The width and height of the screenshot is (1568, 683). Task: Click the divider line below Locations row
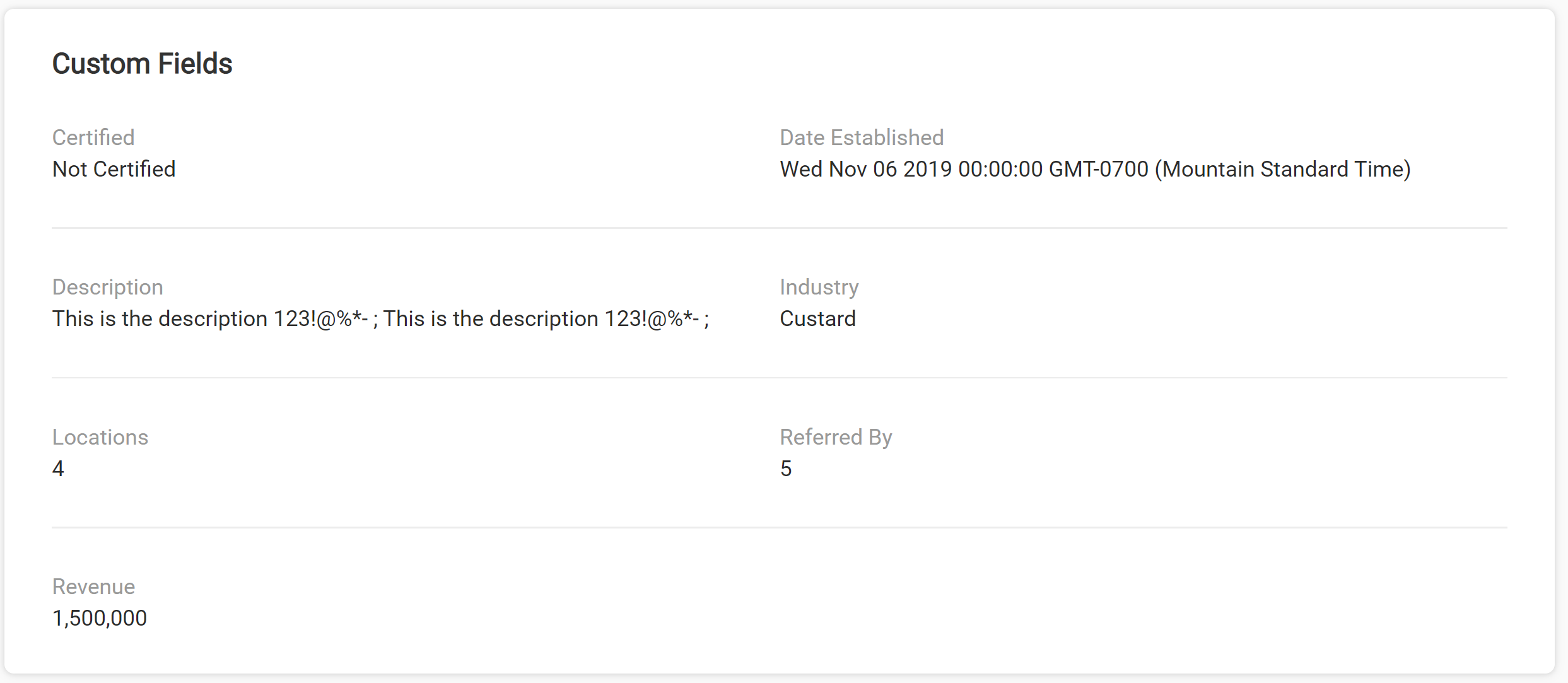(x=780, y=527)
